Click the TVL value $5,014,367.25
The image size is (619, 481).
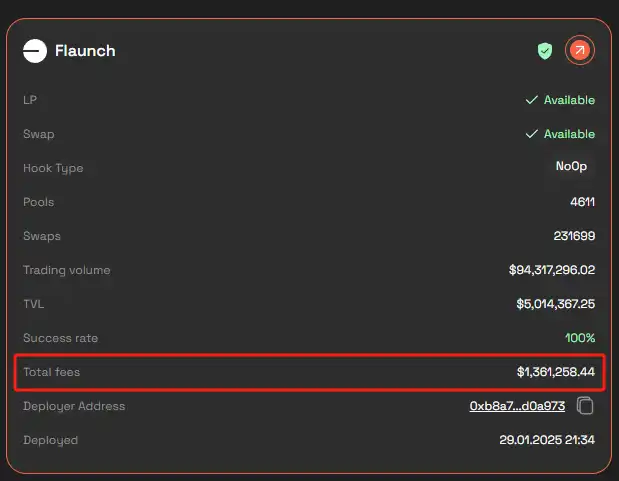point(555,304)
